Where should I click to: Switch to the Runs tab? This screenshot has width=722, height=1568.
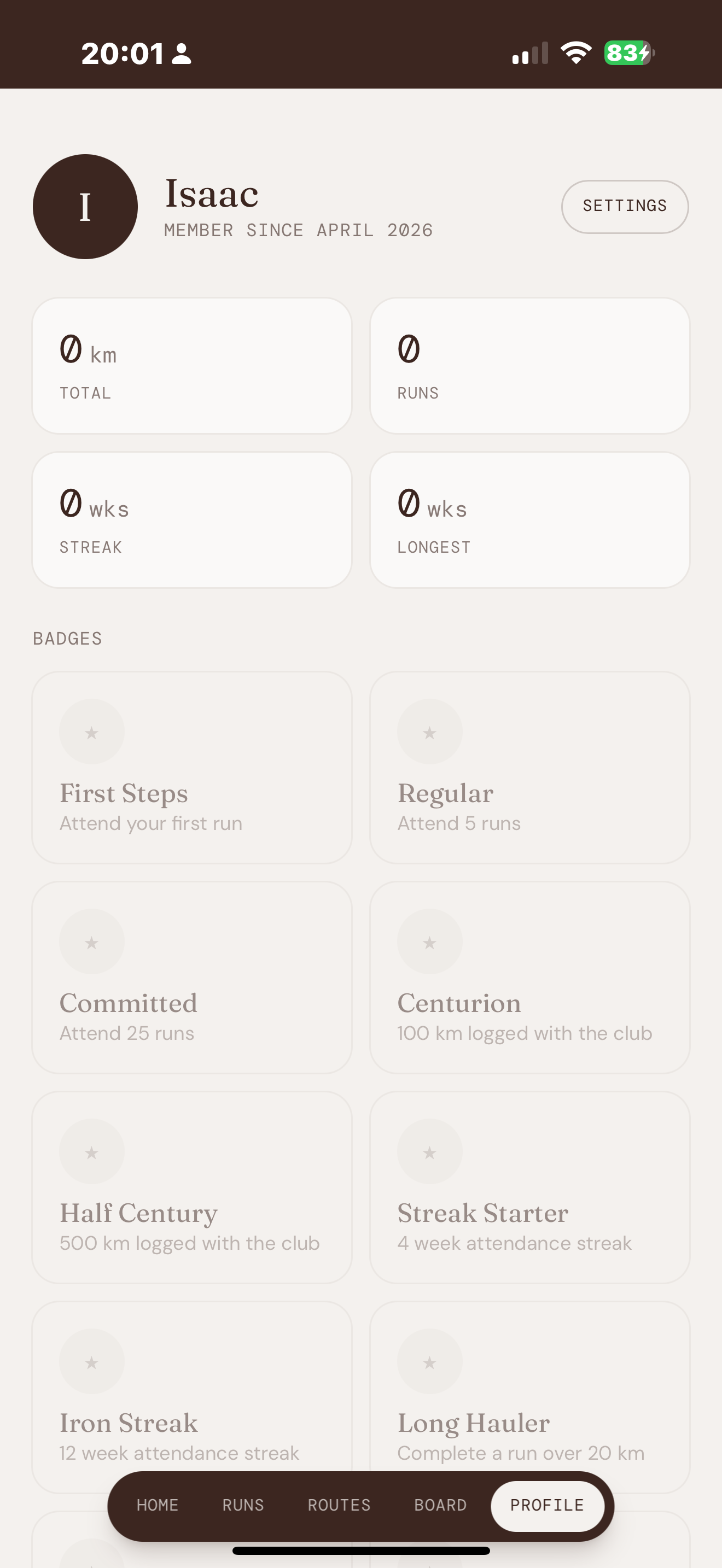pyautogui.click(x=243, y=1505)
